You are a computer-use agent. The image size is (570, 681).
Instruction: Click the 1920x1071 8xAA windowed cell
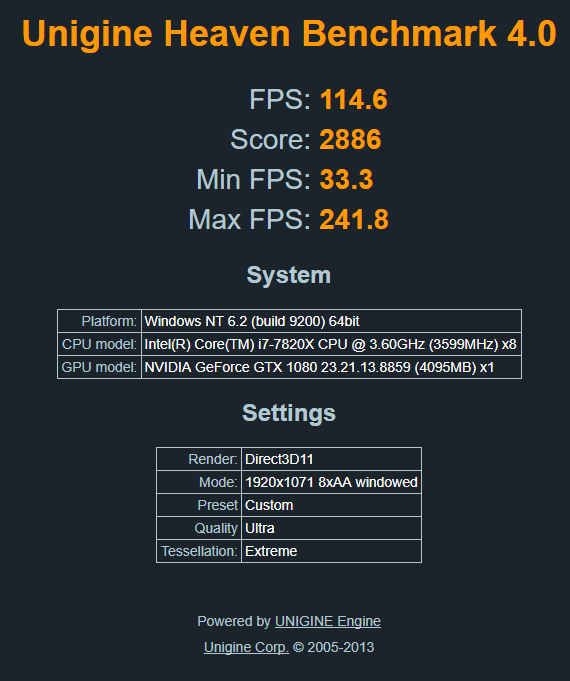click(x=331, y=483)
